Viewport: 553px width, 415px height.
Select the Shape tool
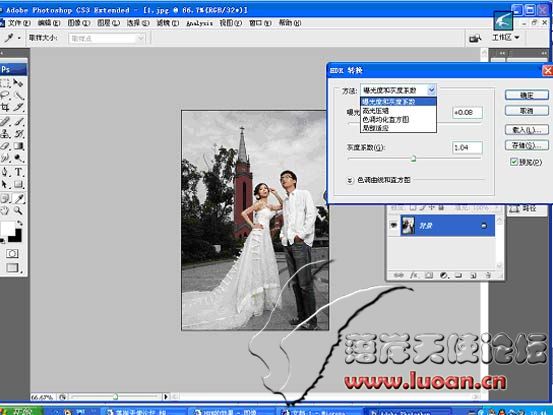click(18, 184)
